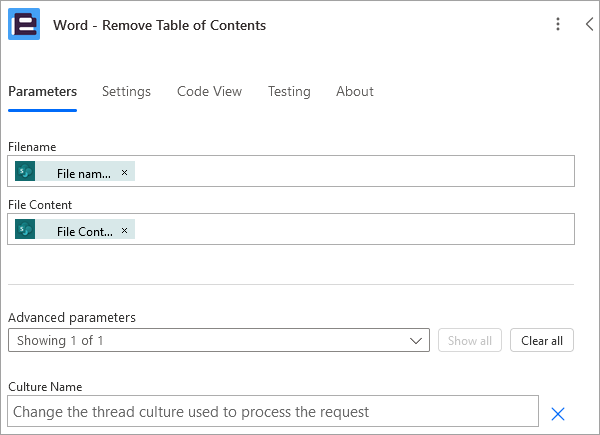Click the Show all button
The image size is (600, 435).
[470, 340]
